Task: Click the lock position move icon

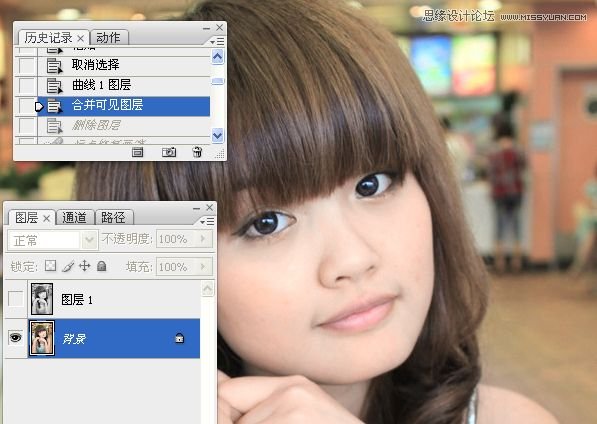Action: (85, 266)
